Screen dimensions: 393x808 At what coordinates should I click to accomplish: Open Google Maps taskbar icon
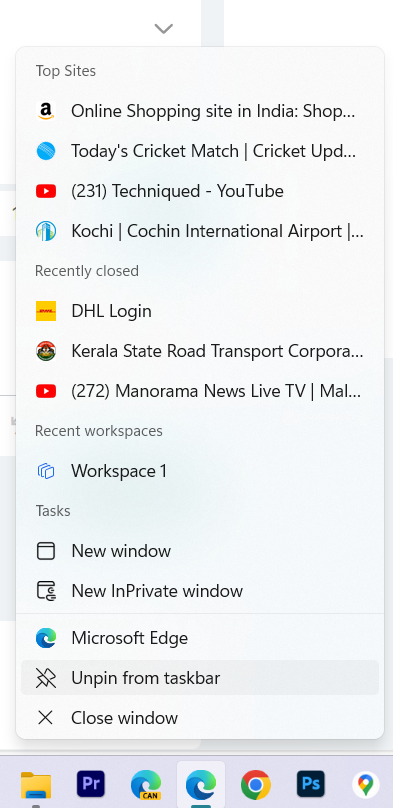click(366, 785)
